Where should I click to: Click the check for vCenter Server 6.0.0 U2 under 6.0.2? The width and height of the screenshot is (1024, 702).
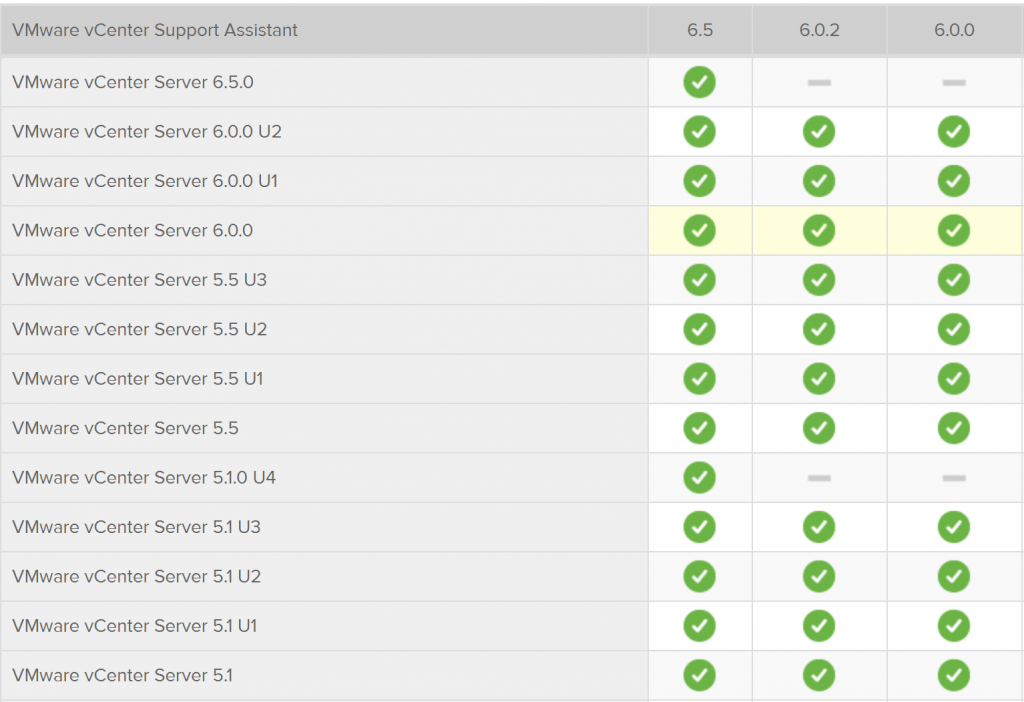pos(819,132)
